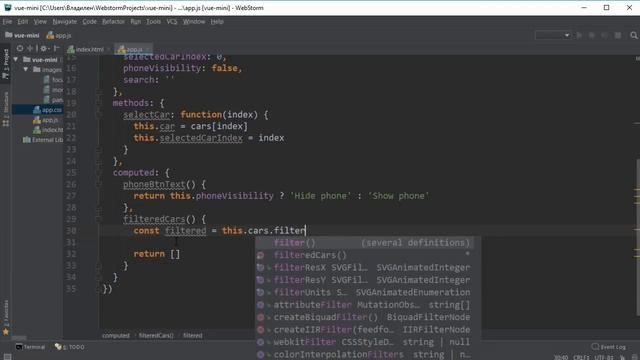Toggle the Project tool window tab

pyautogui.click(x=6, y=64)
